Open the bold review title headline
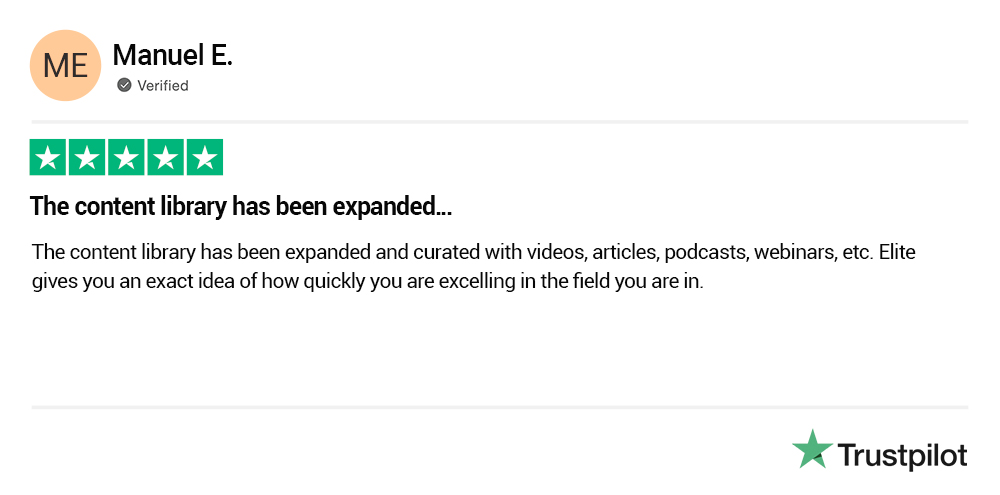The height and width of the screenshot is (495, 1000). (x=241, y=207)
